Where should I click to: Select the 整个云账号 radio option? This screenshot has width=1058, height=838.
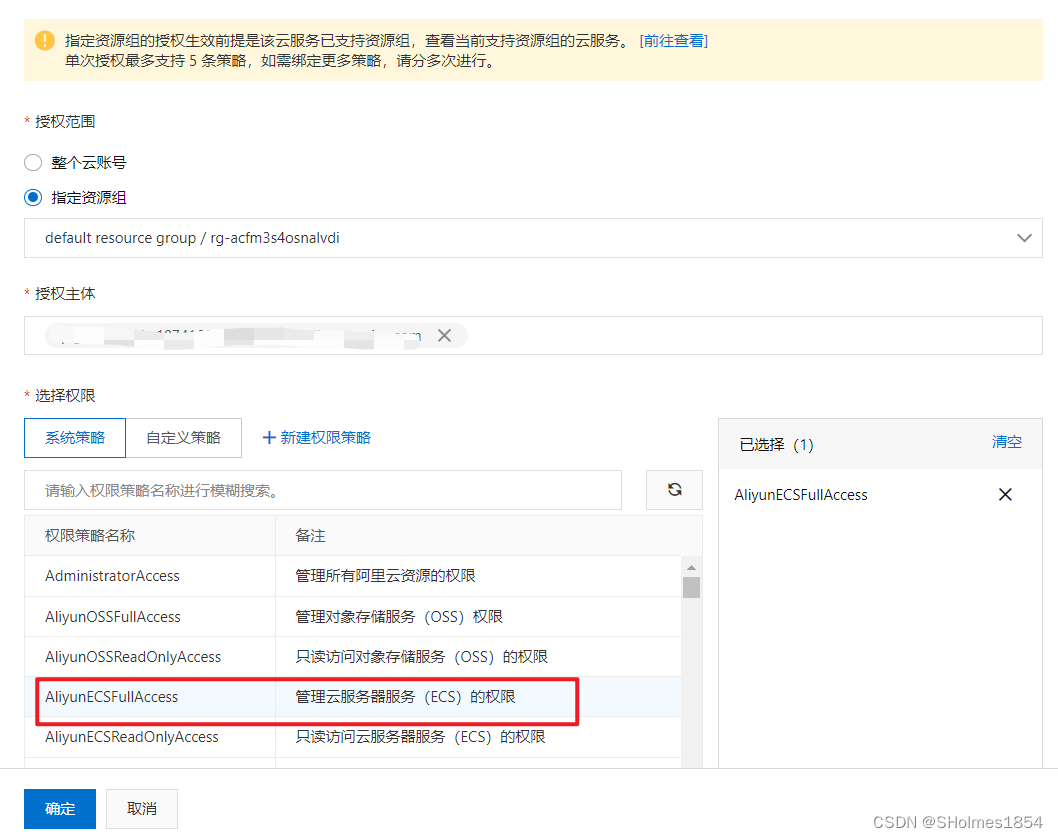(33, 163)
